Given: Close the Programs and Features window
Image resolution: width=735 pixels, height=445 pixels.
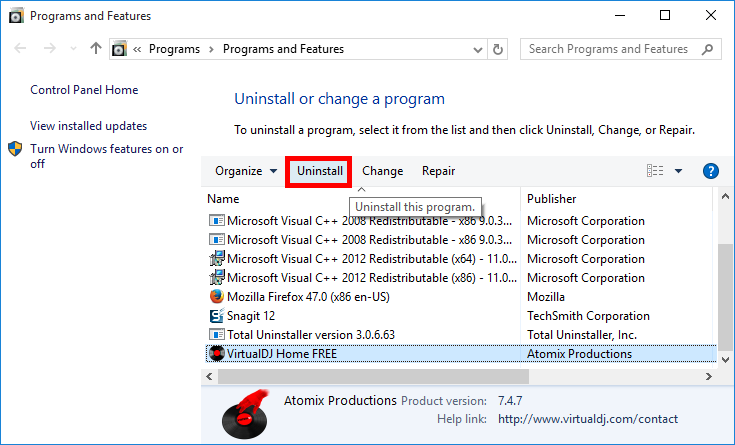Looking at the screenshot, I should point(711,15).
